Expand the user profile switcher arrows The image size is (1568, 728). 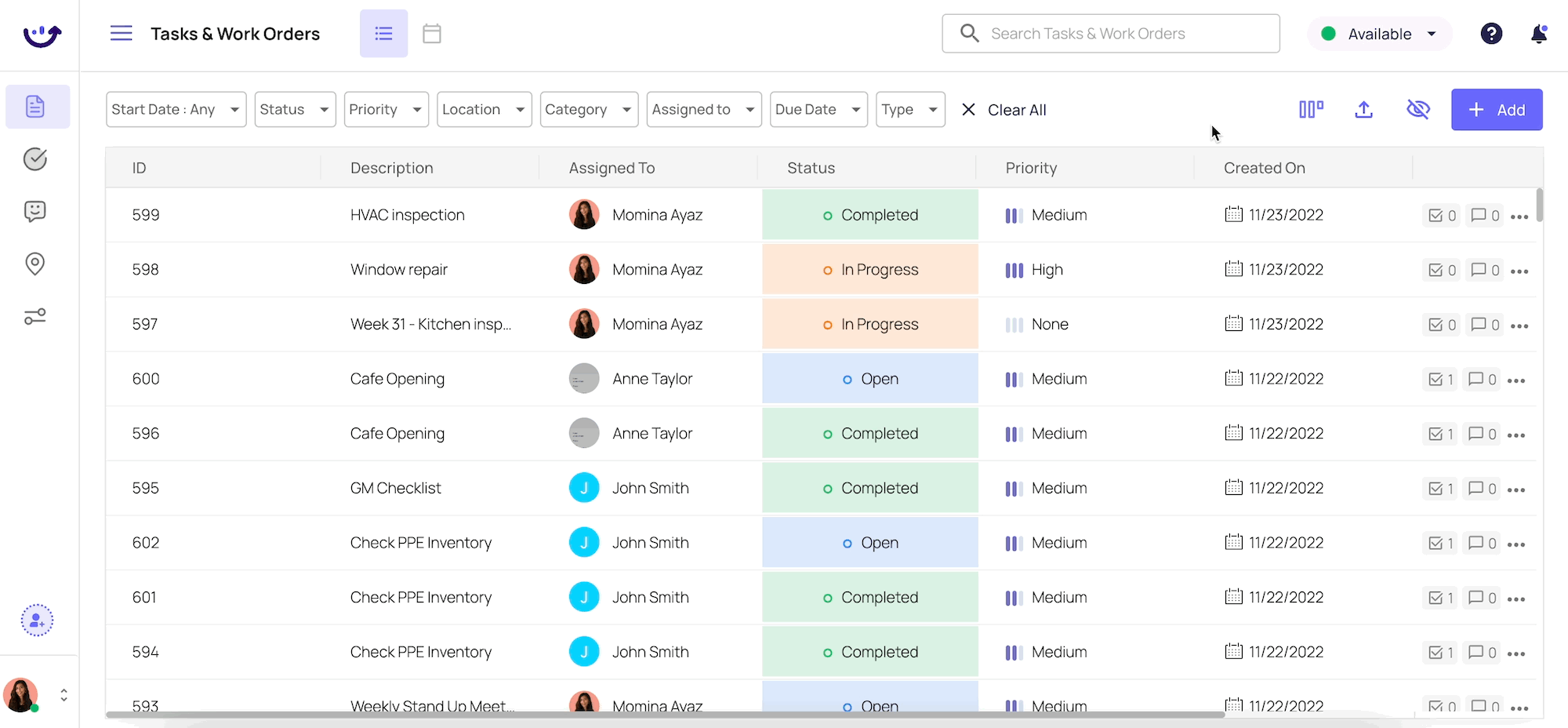pos(64,695)
